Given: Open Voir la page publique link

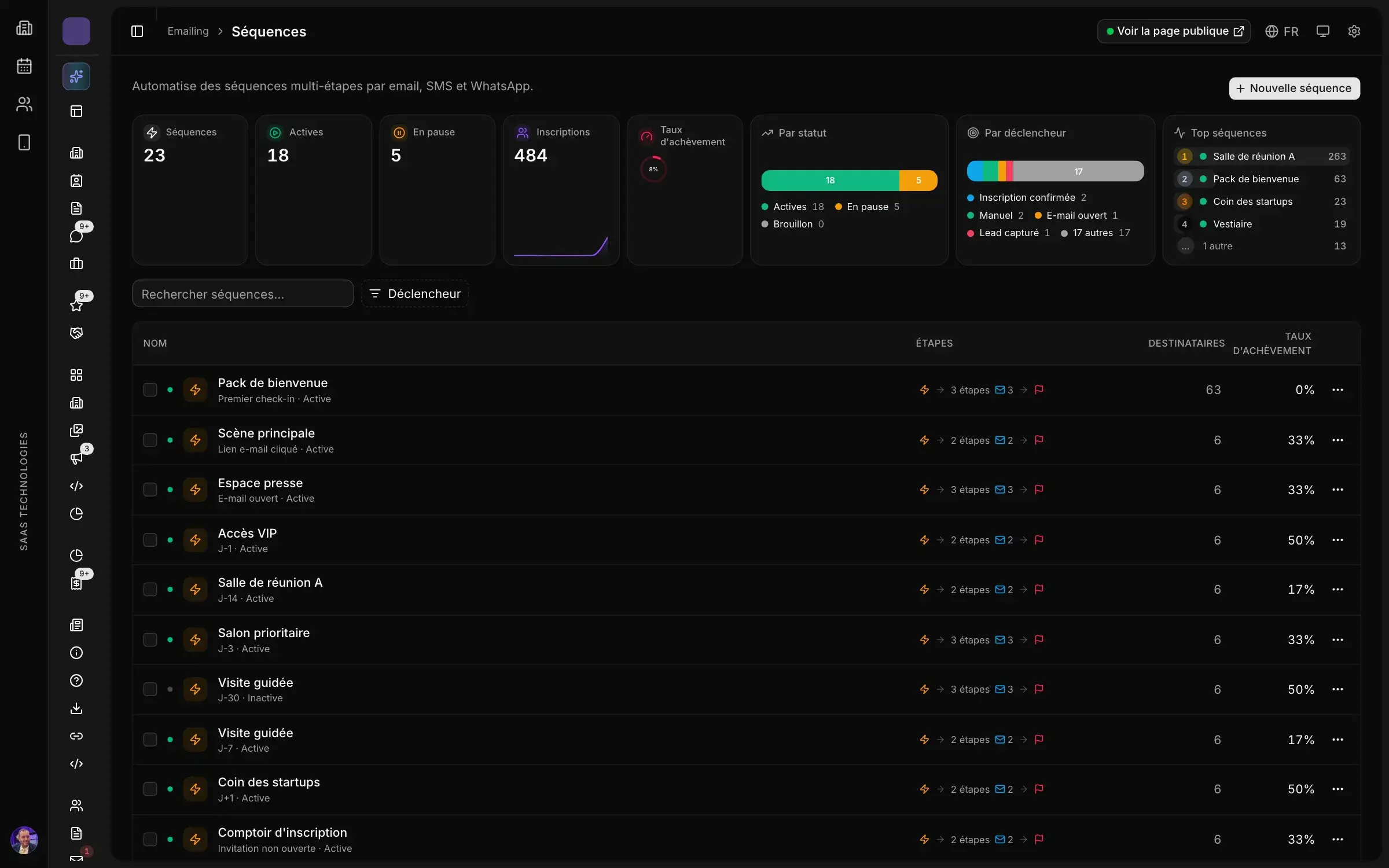Looking at the screenshot, I should pyautogui.click(x=1174, y=31).
